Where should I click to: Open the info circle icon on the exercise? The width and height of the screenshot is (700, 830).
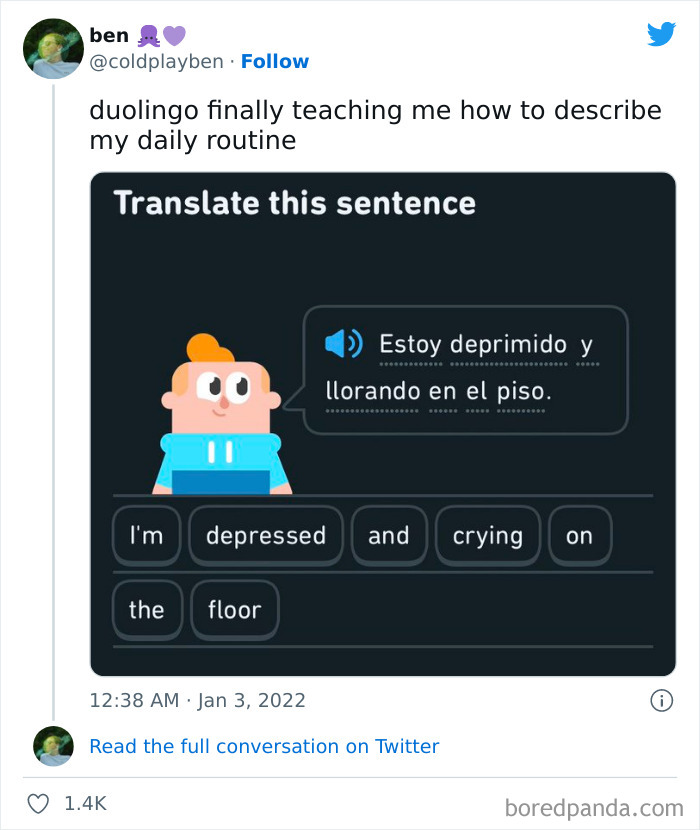tap(664, 700)
